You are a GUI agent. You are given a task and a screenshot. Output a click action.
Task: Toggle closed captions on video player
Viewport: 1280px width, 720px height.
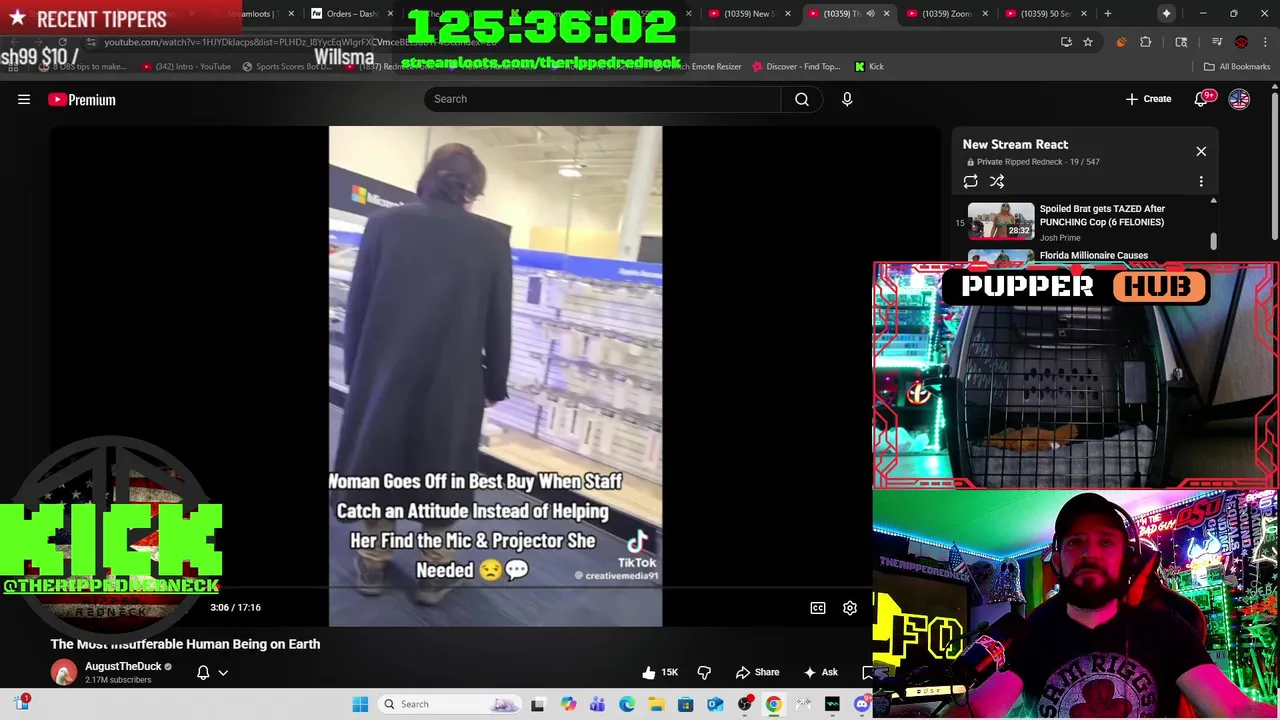click(818, 607)
